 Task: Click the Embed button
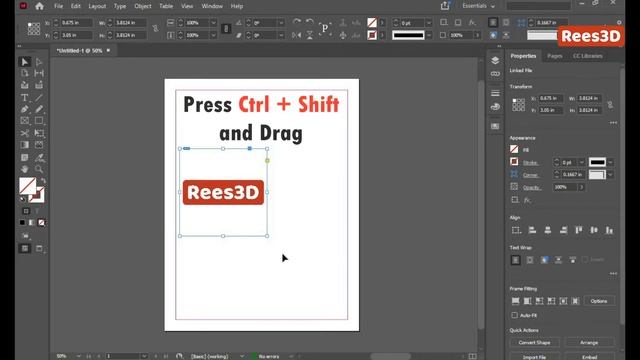click(589, 357)
